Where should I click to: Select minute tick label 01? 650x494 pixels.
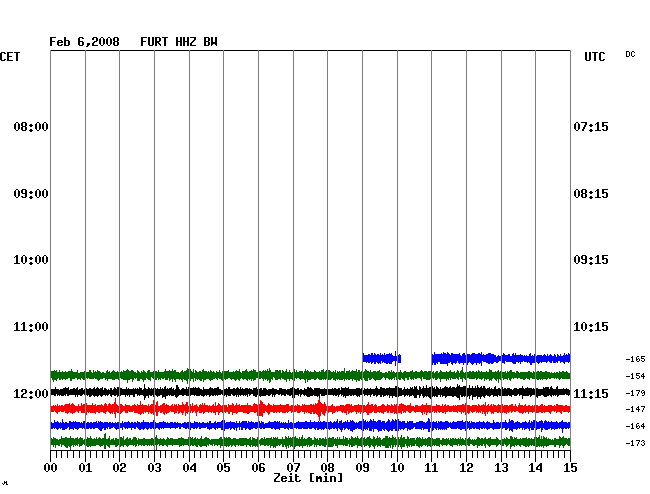click(x=85, y=468)
